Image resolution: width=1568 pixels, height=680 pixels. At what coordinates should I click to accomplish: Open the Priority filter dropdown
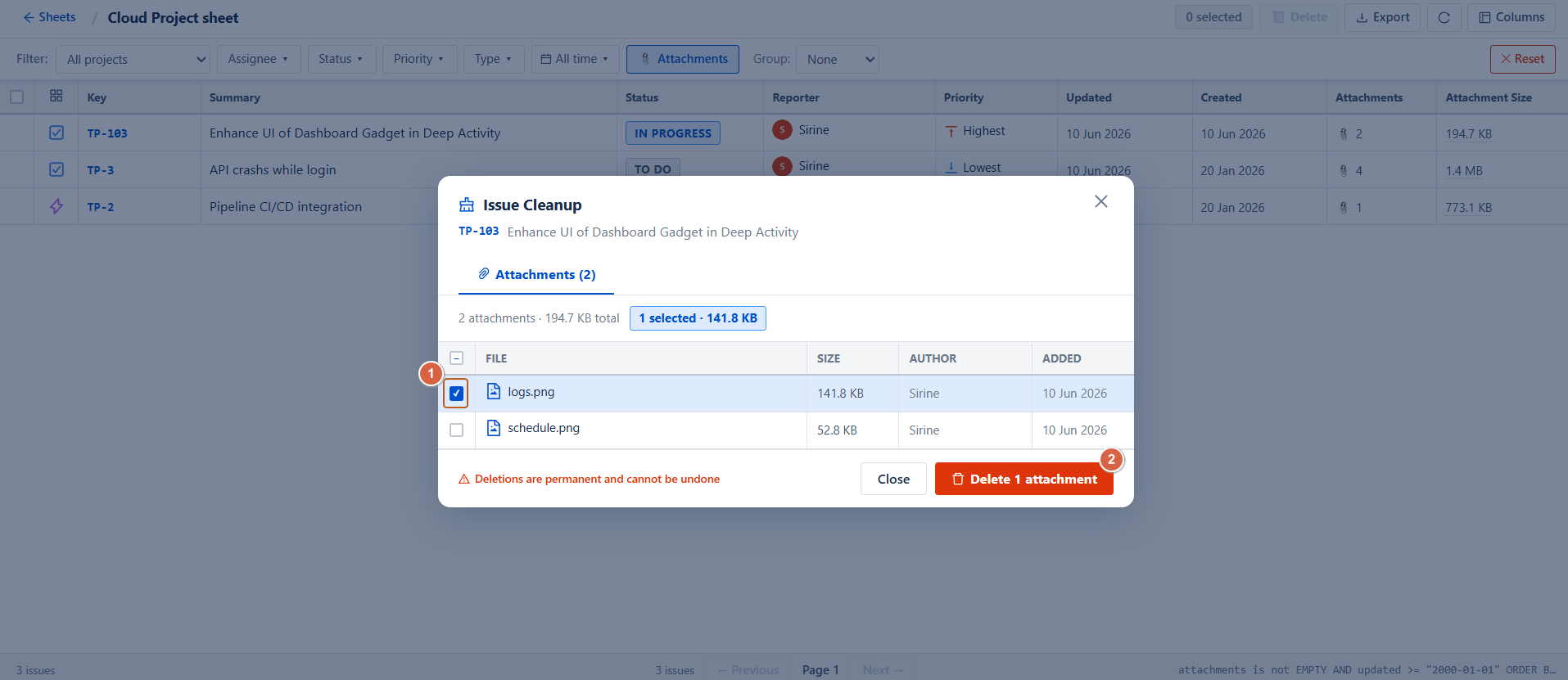pyautogui.click(x=418, y=59)
